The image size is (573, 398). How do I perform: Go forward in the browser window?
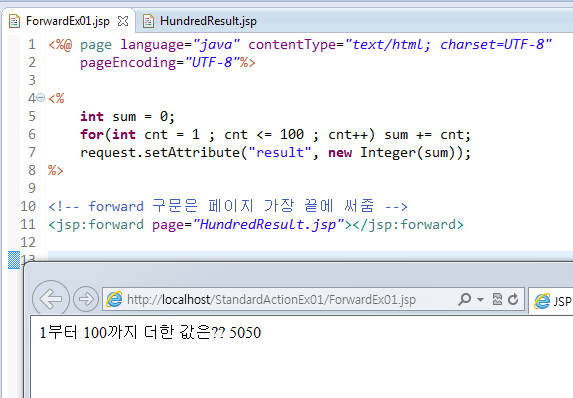(x=86, y=299)
